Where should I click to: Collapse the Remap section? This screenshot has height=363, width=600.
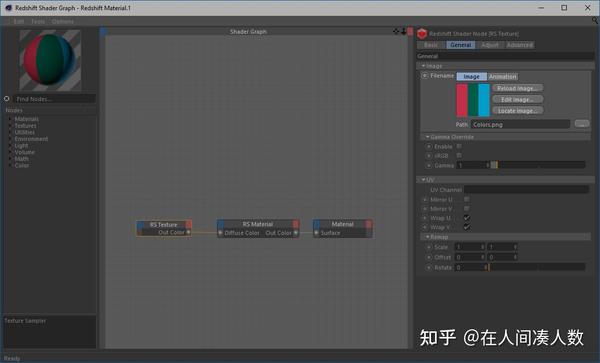pyautogui.click(x=427, y=237)
